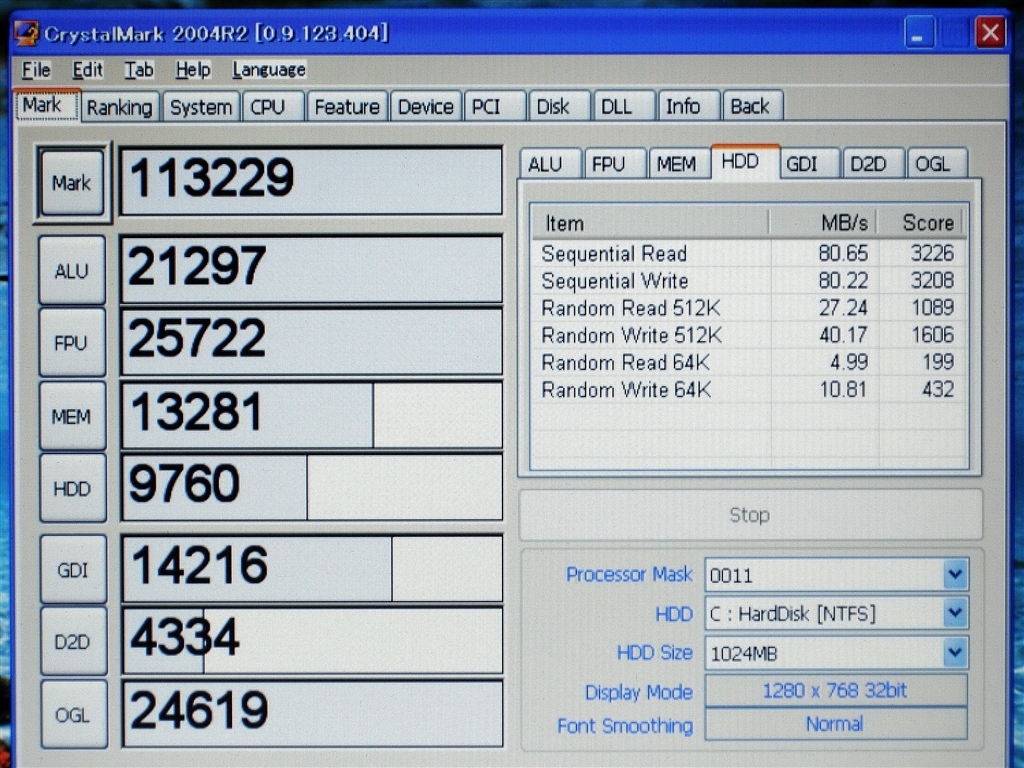Show D2D results detail tab
The height and width of the screenshot is (768, 1024).
[x=873, y=163]
